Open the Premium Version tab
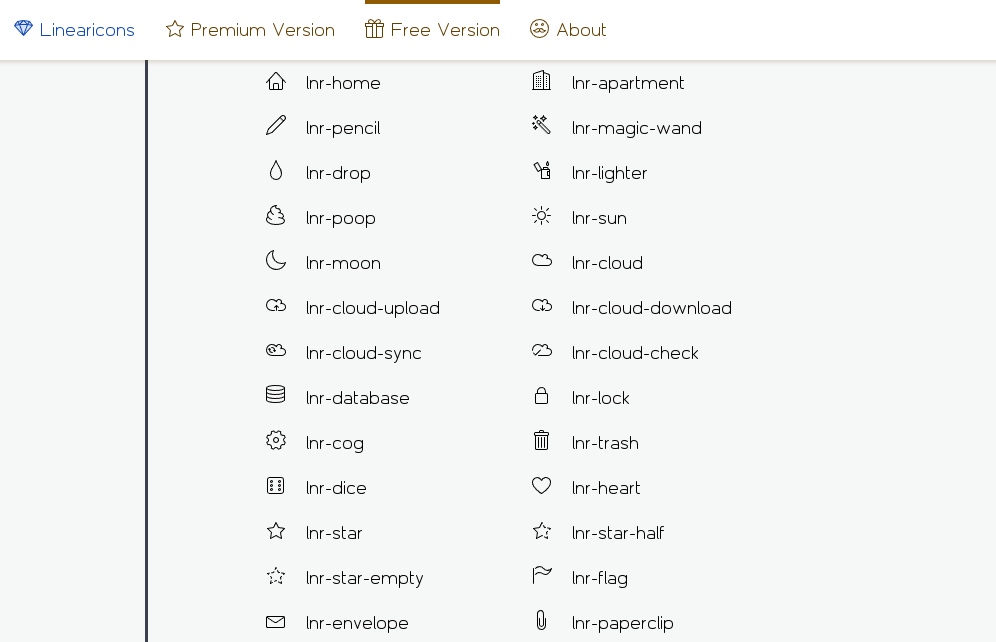Viewport: 996px width, 642px height. (250, 30)
